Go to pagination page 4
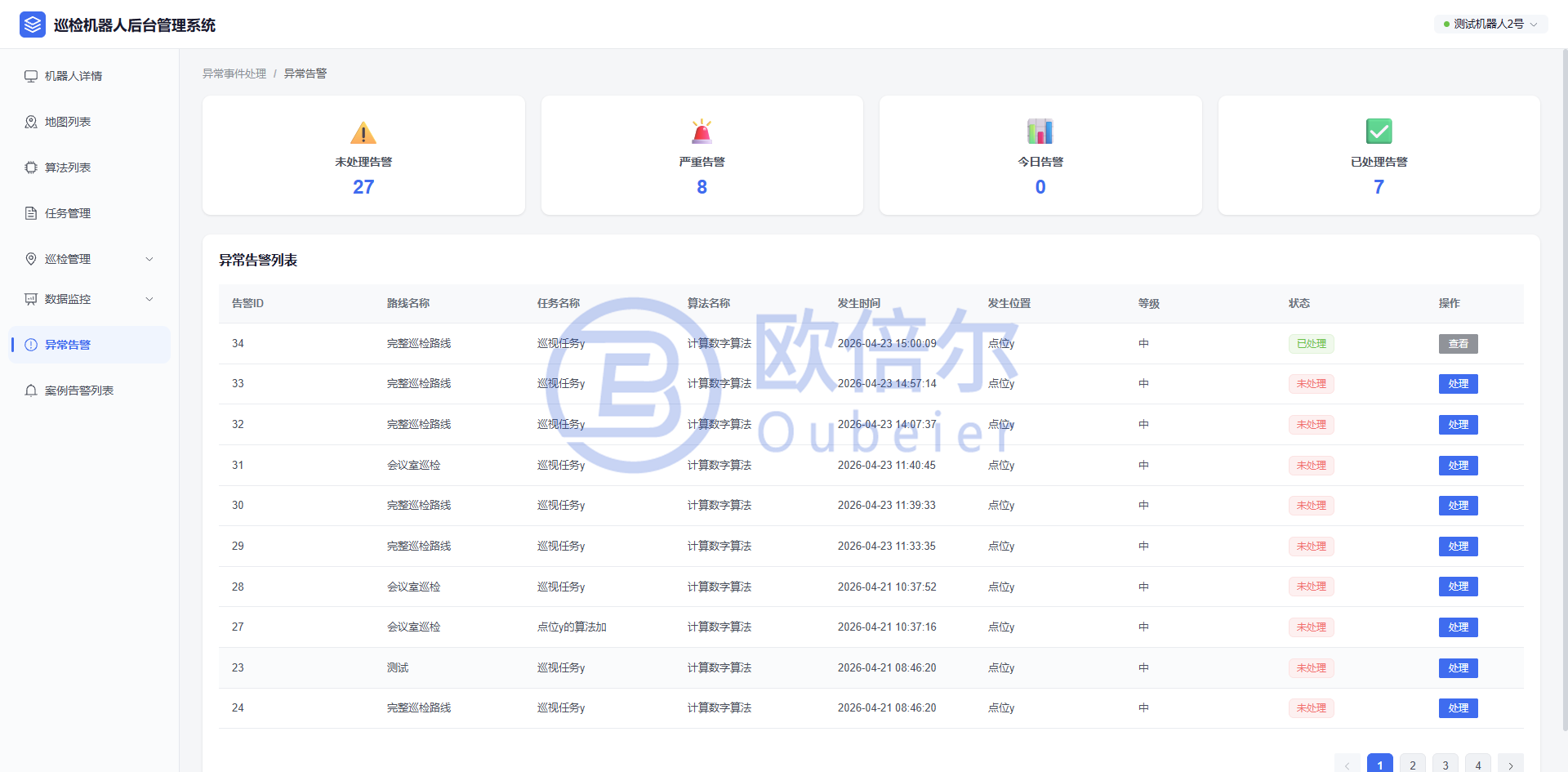 tap(1478, 765)
